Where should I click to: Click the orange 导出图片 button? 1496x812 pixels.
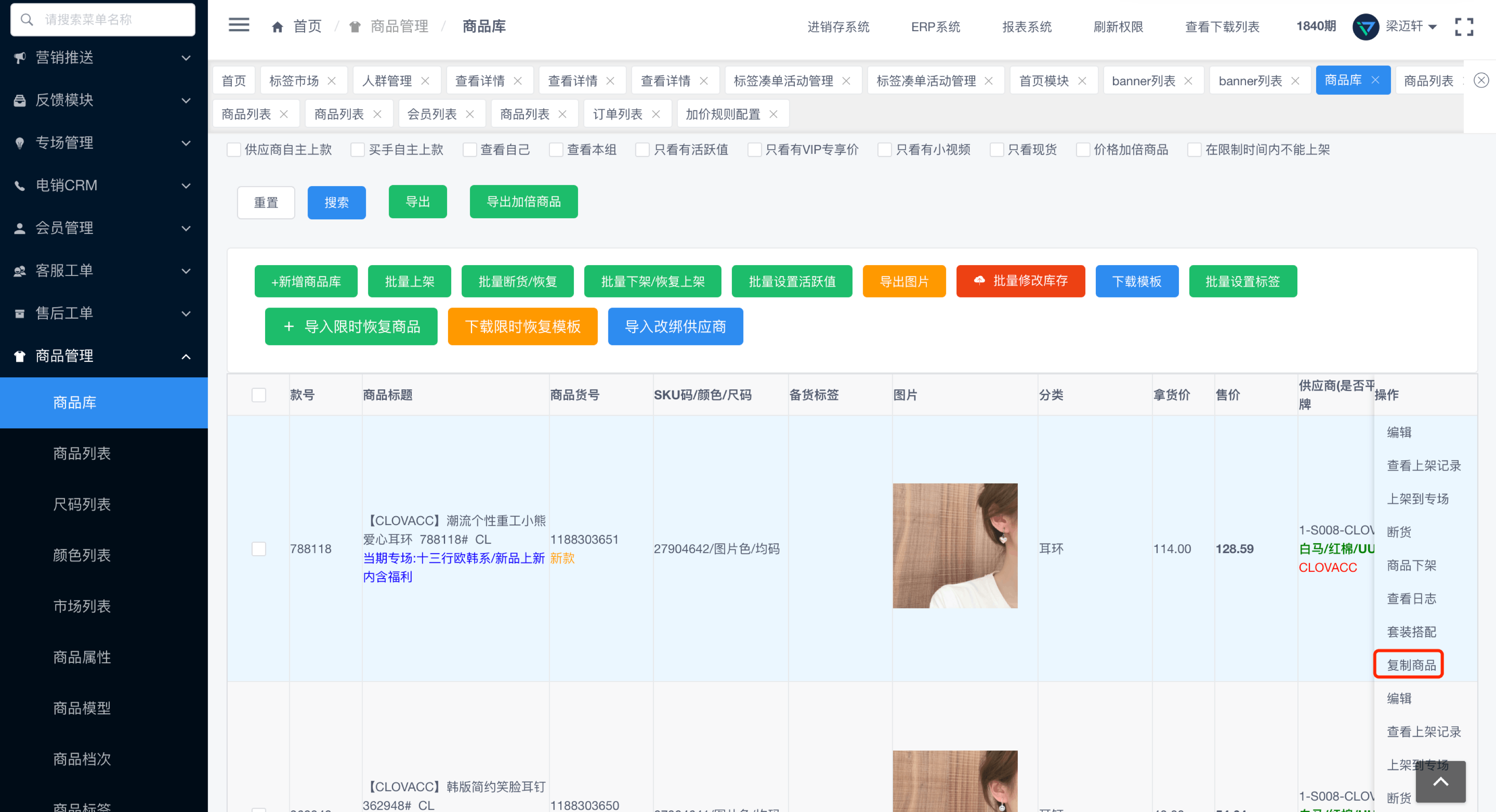coord(904,281)
